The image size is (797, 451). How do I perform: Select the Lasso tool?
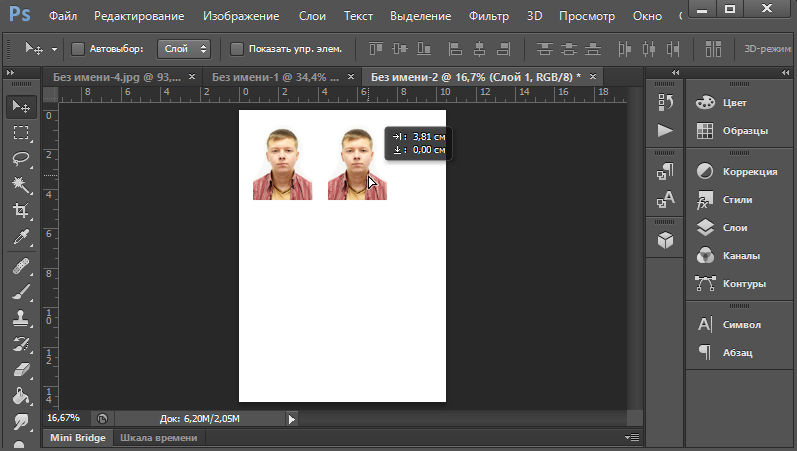point(20,158)
